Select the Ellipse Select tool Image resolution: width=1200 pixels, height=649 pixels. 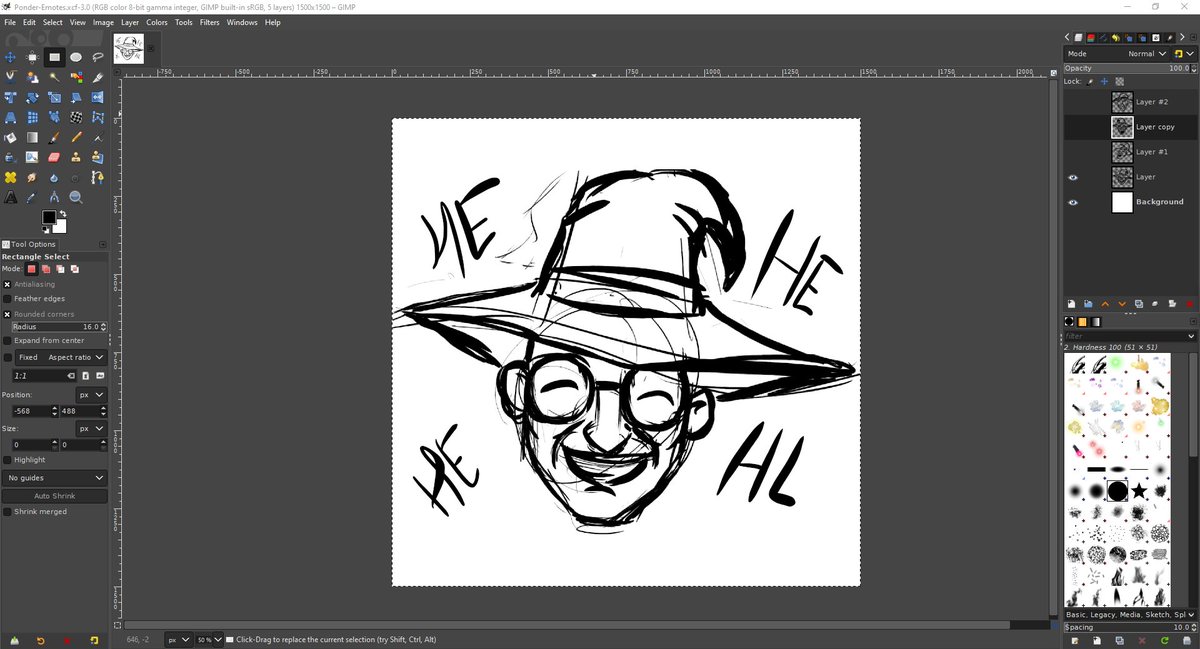(76, 57)
